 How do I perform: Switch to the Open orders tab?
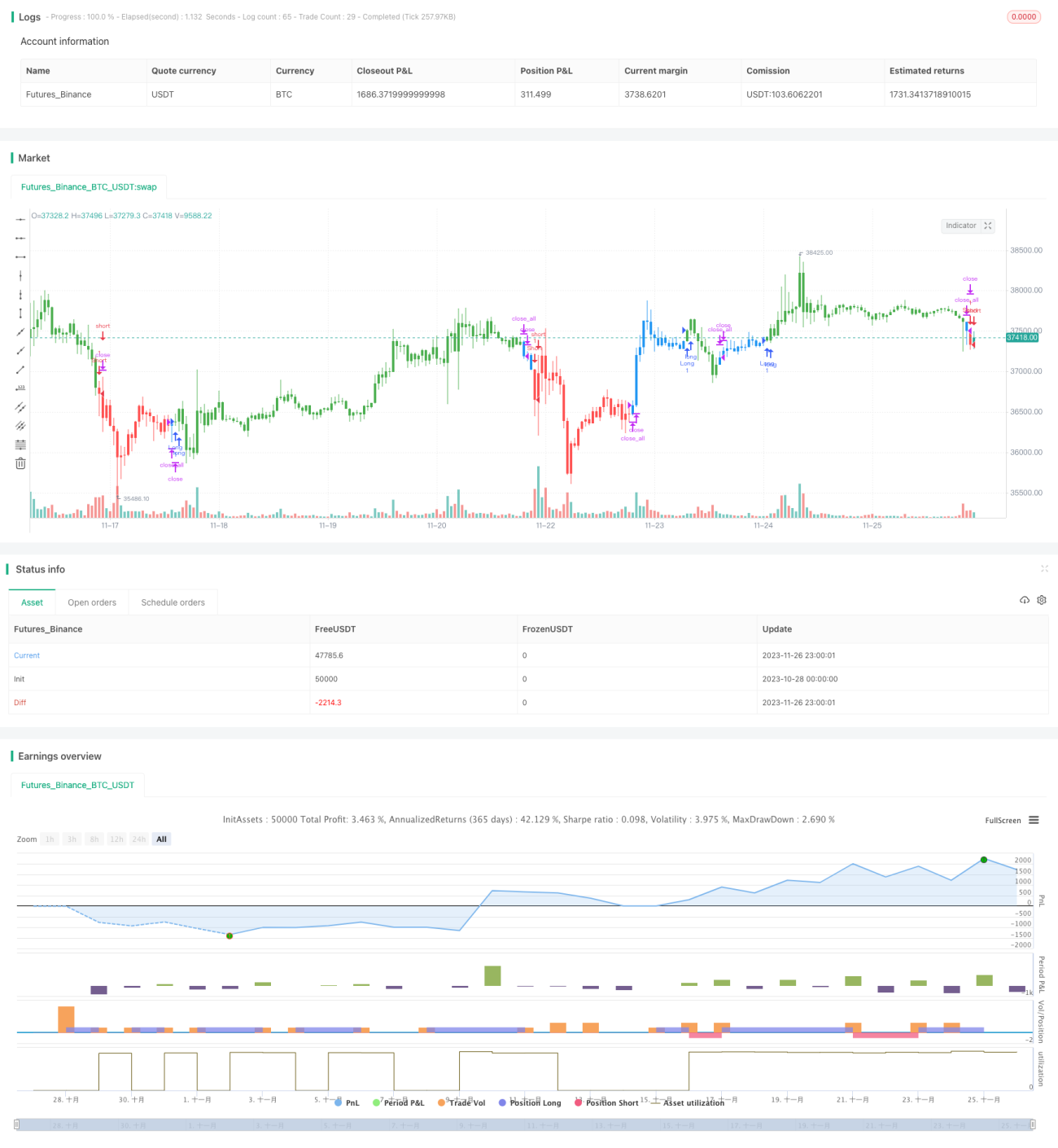point(92,602)
